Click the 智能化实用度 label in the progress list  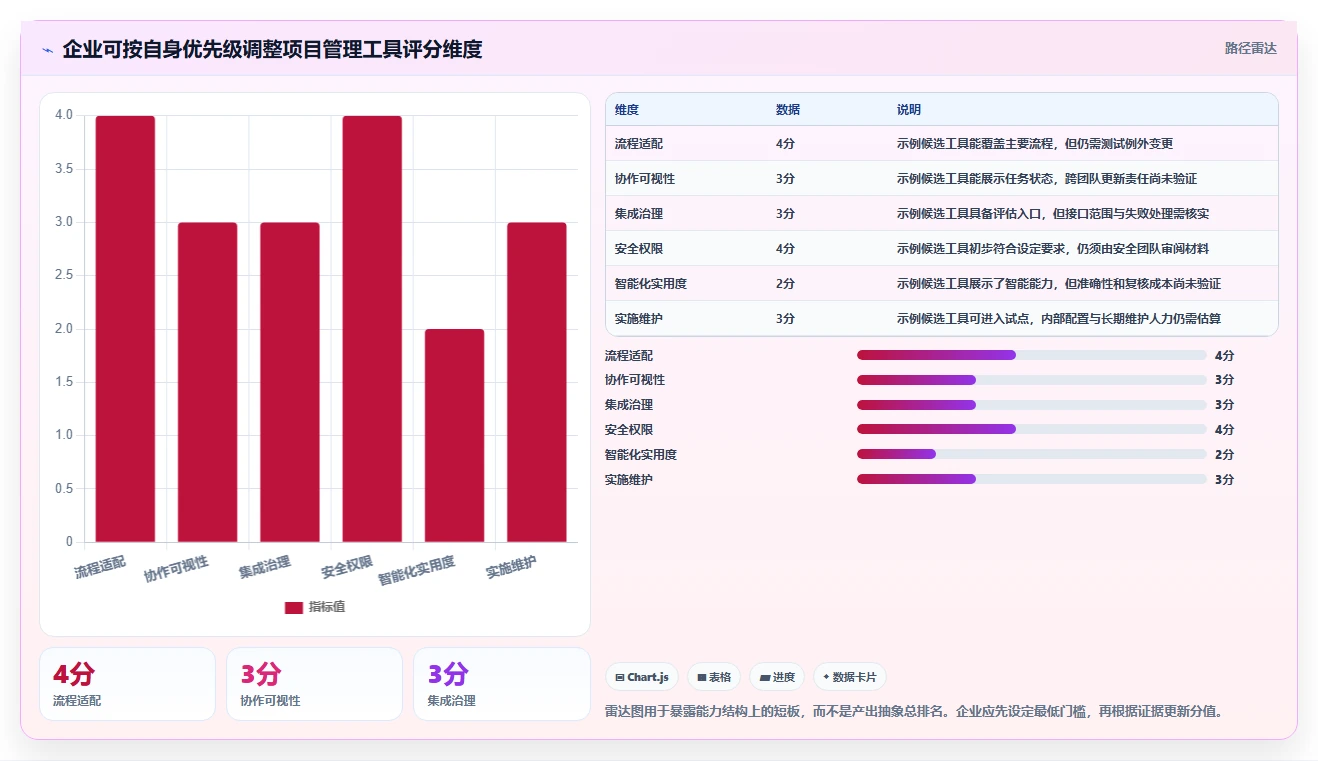point(641,454)
